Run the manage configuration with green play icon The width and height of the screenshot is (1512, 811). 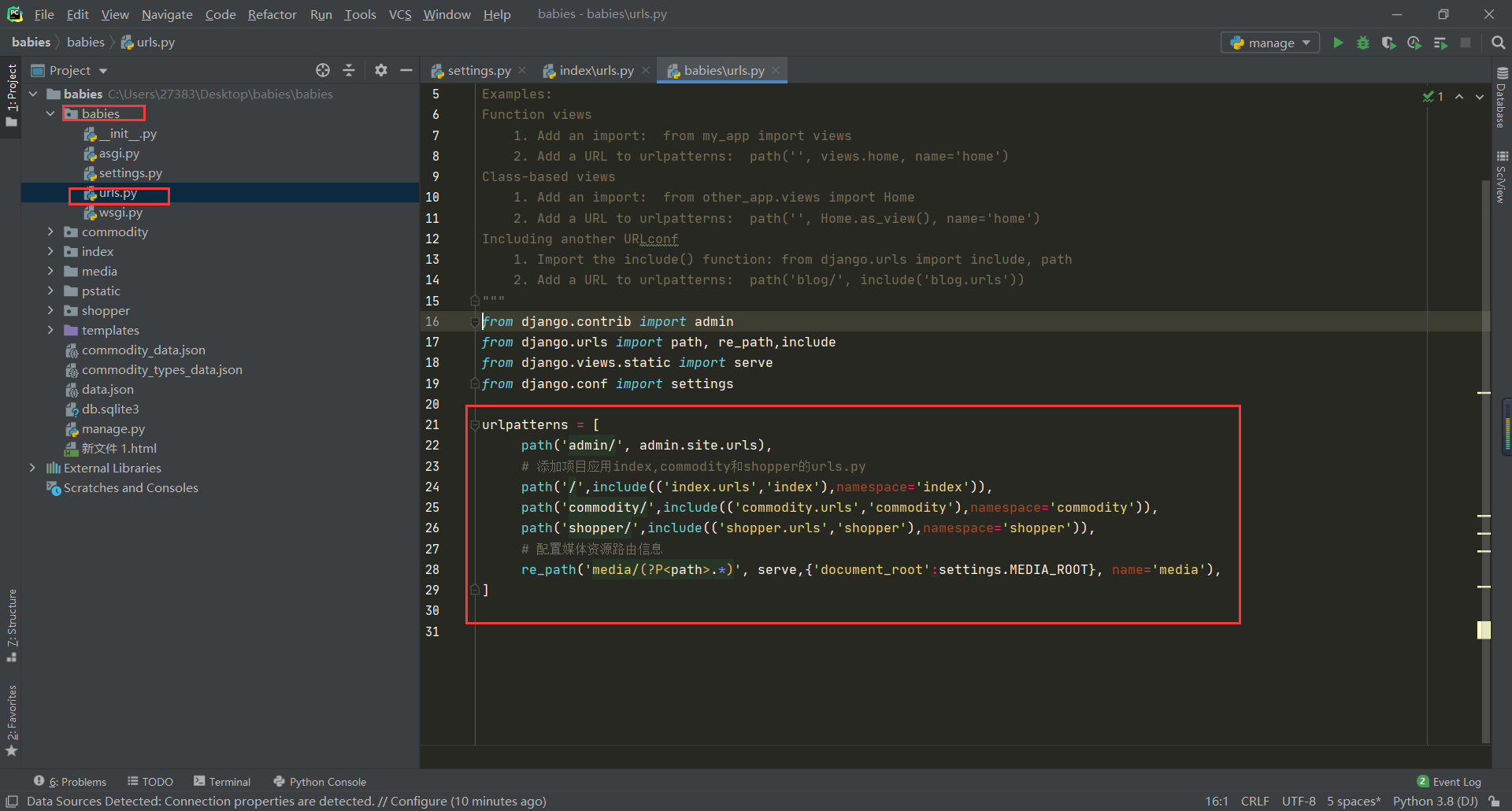coord(1338,43)
